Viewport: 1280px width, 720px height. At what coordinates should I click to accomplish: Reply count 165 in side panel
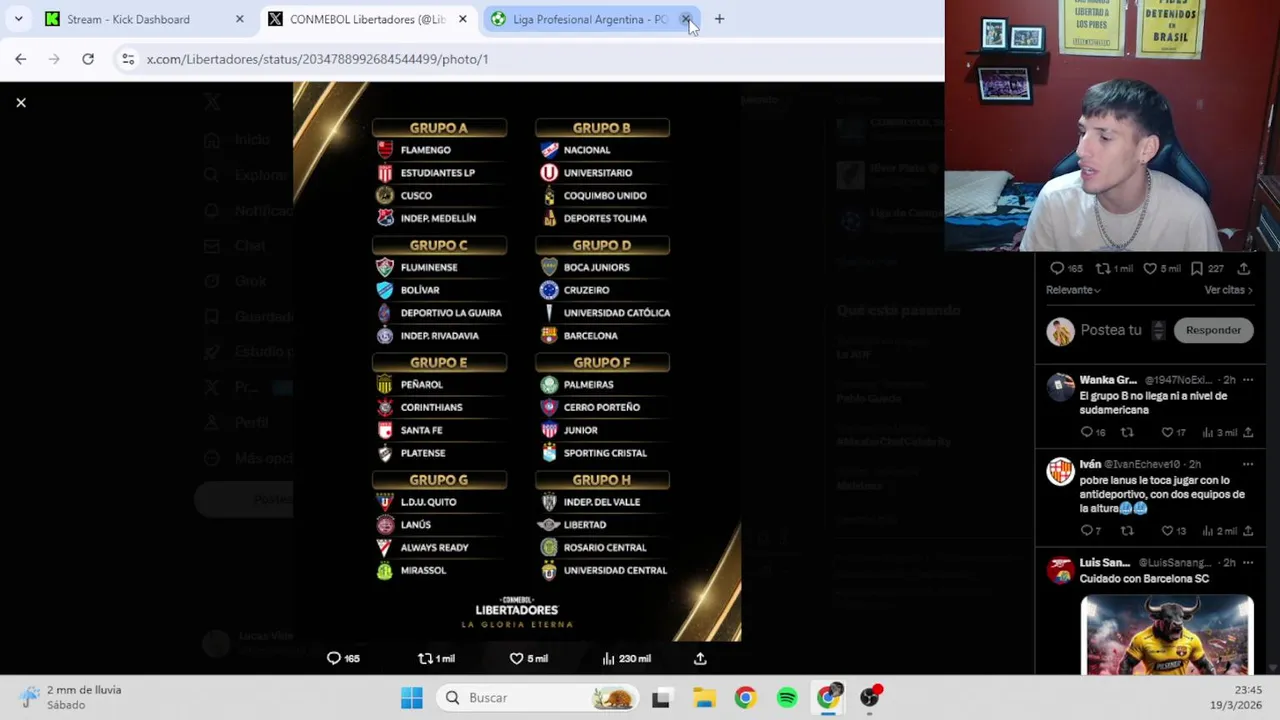pos(1066,268)
